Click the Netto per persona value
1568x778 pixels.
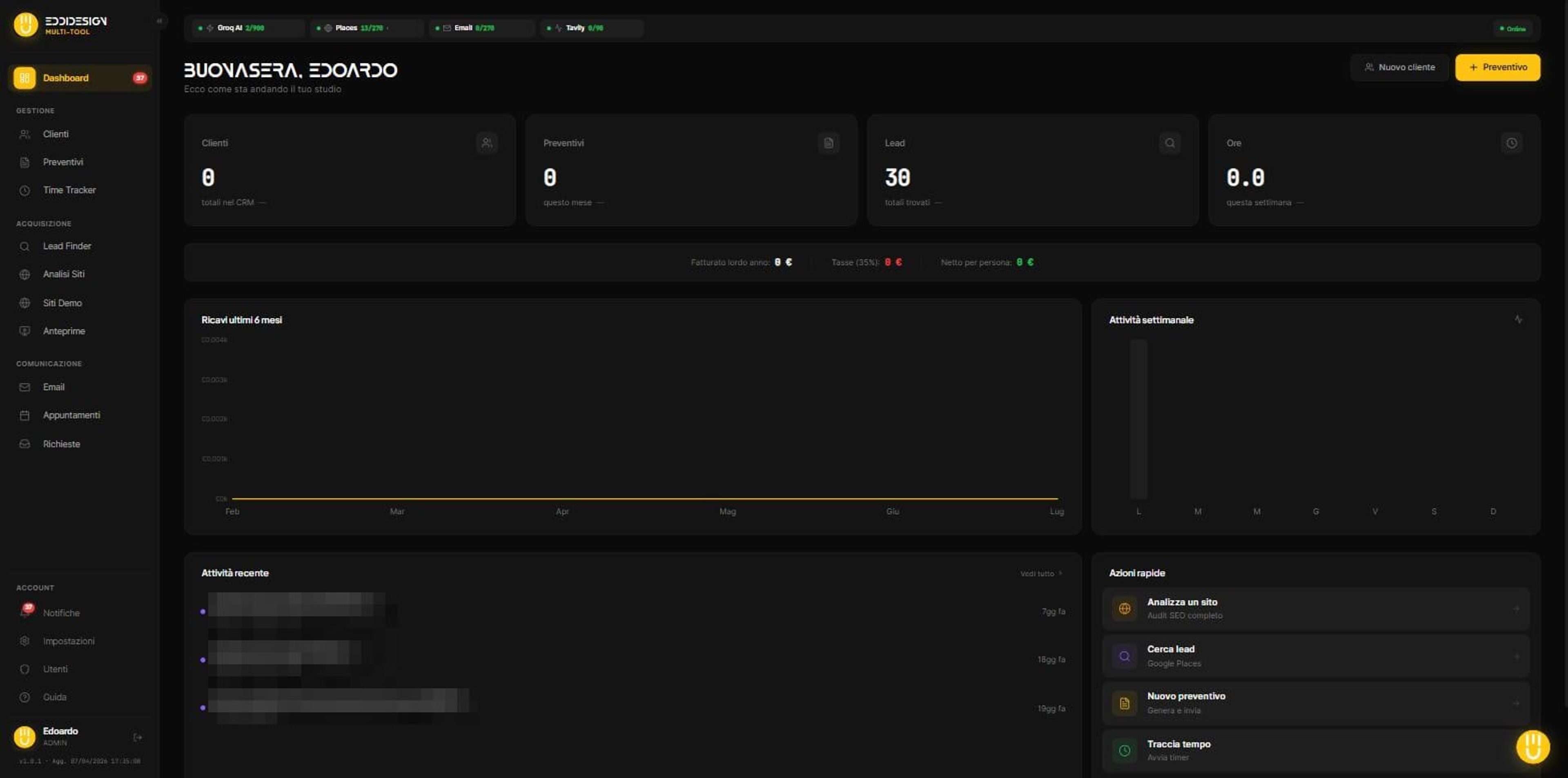tap(1025, 262)
